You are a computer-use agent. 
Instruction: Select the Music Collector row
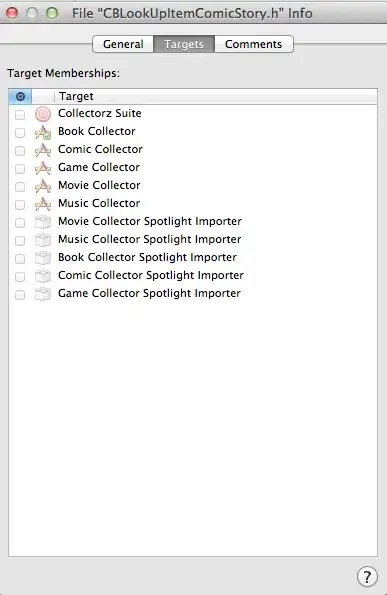pyautogui.click(x=193, y=204)
